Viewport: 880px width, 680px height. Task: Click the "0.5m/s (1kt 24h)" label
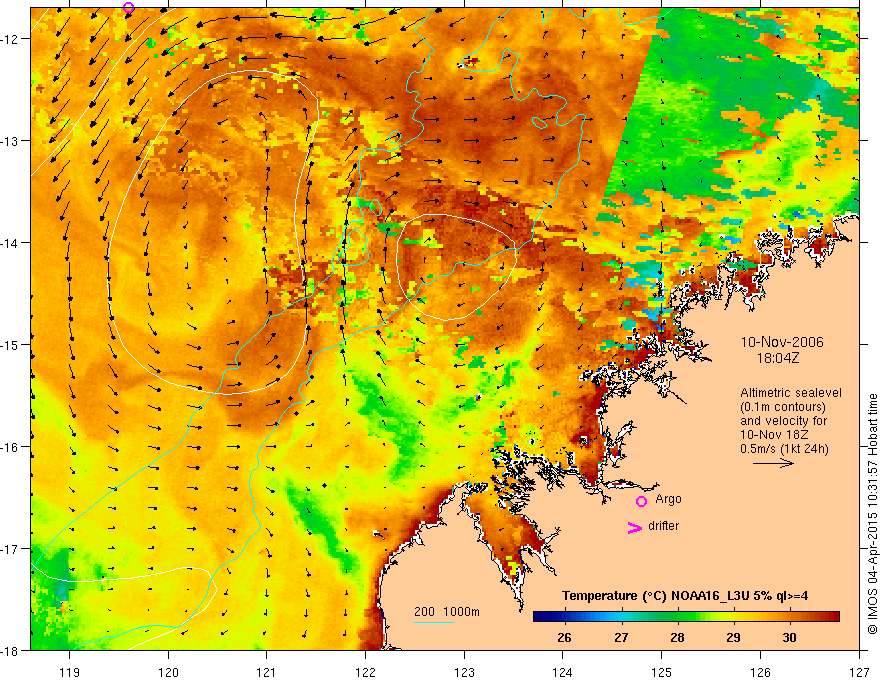784,449
